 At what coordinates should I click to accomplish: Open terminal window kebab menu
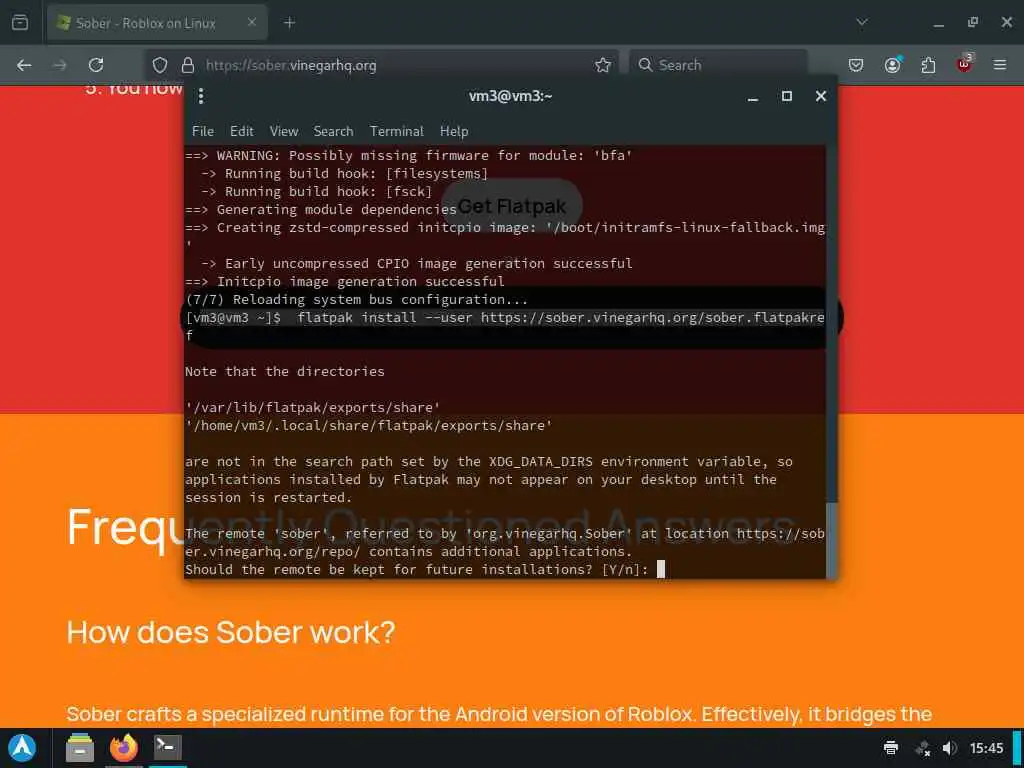(x=201, y=96)
